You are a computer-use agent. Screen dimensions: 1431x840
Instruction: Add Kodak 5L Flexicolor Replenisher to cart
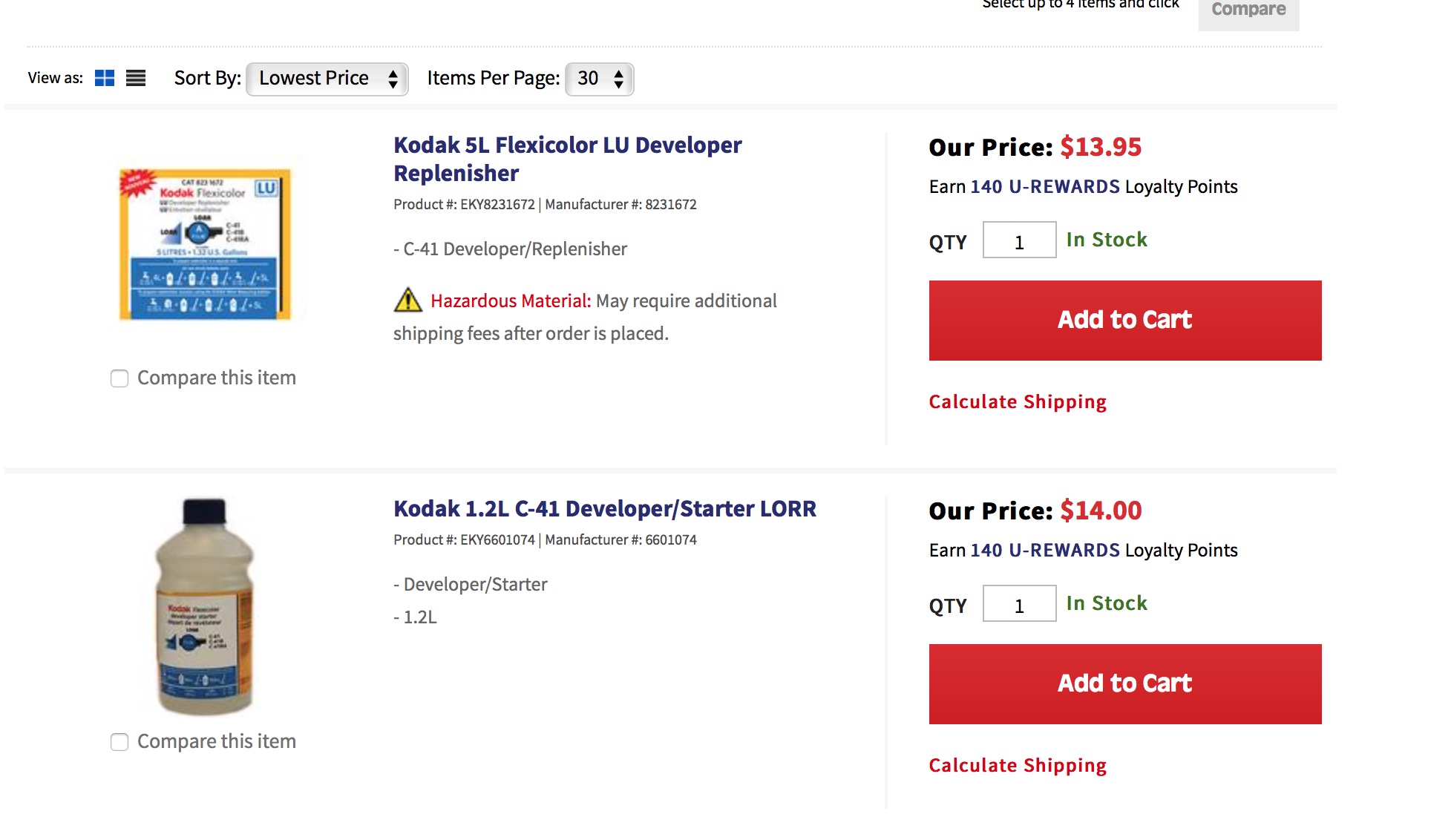(1125, 321)
